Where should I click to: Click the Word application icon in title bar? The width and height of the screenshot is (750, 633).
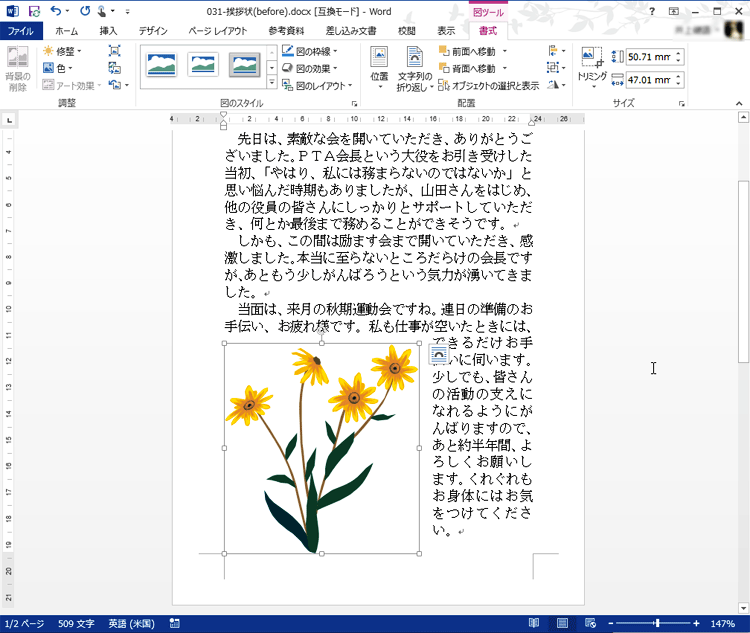pyautogui.click(x=12, y=11)
